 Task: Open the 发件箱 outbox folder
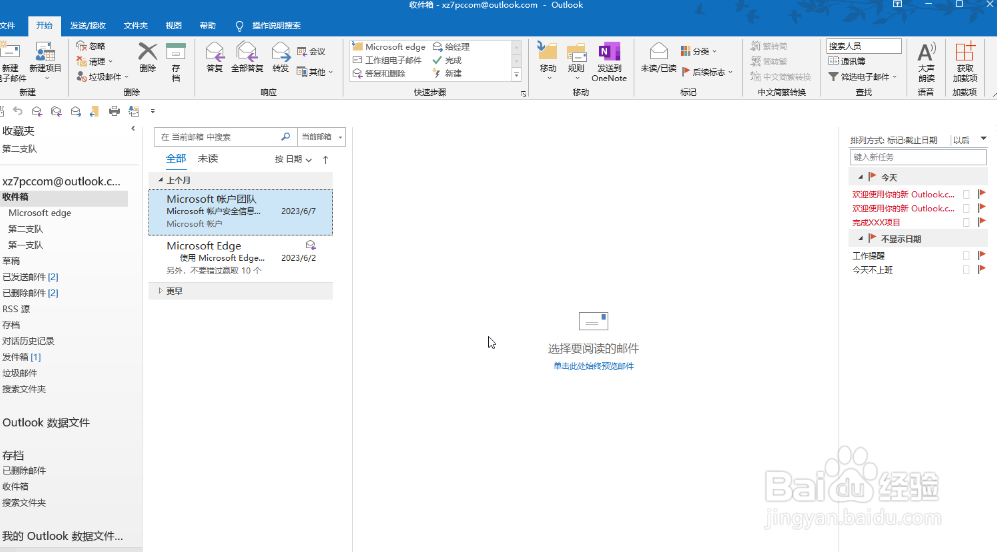(x=21, y=357)
